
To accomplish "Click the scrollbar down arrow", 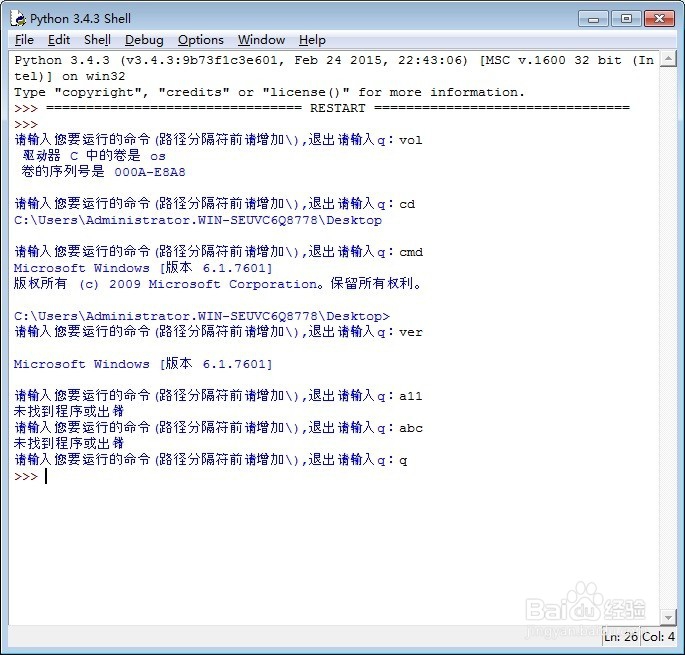I will pos(668,617).
